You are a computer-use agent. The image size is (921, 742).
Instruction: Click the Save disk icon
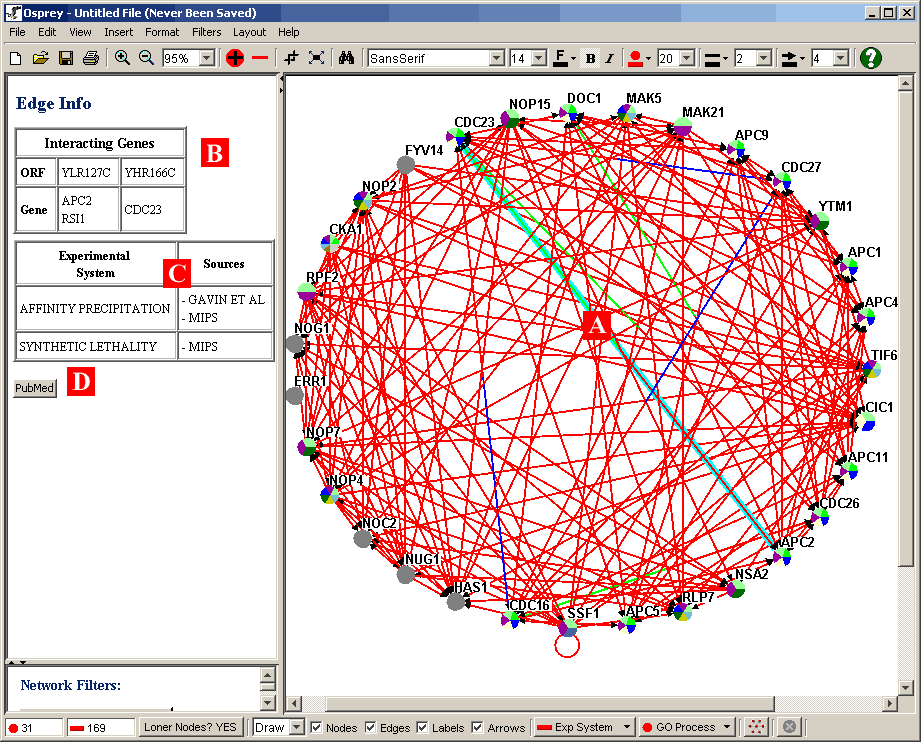coord(66,59)
